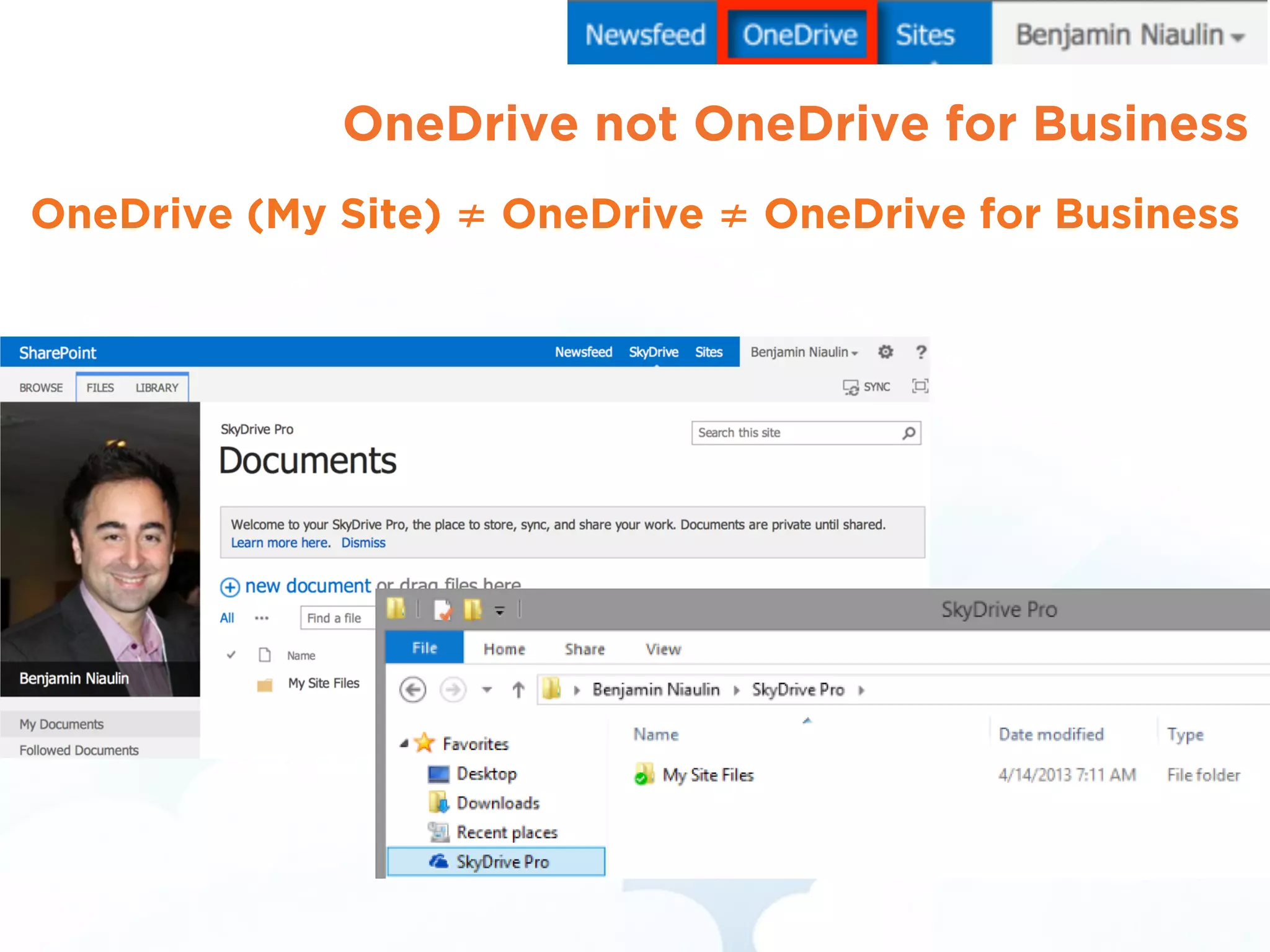Click the new document link

pos(308,586)
